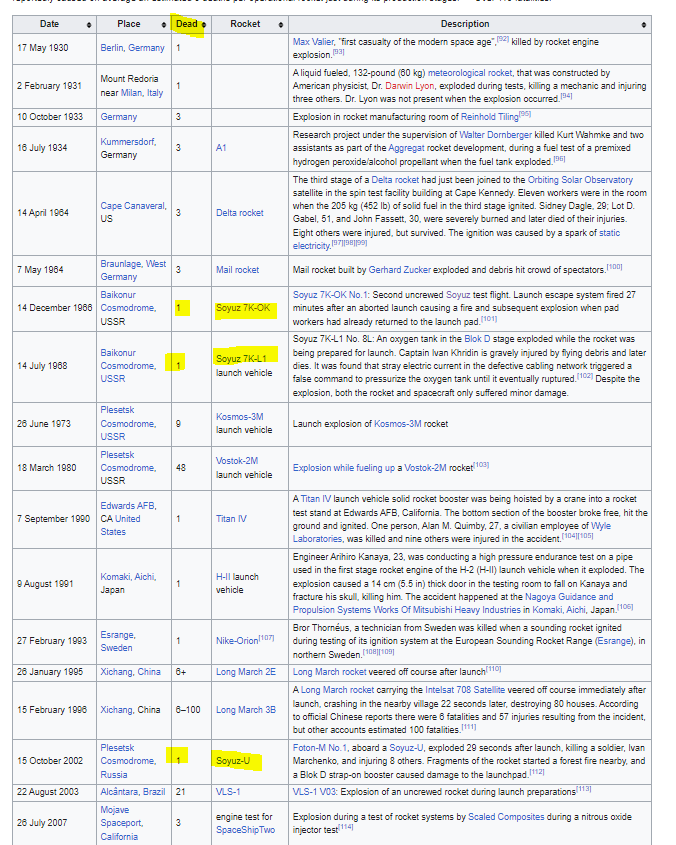
Task: Open citation reference 101
Action: [x=488, y=319]
